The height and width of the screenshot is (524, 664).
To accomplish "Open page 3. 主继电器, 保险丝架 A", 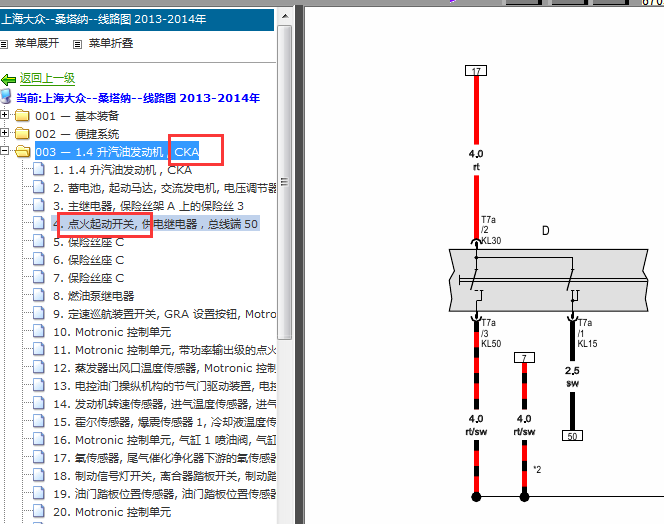I will click(x=148, y=206).
